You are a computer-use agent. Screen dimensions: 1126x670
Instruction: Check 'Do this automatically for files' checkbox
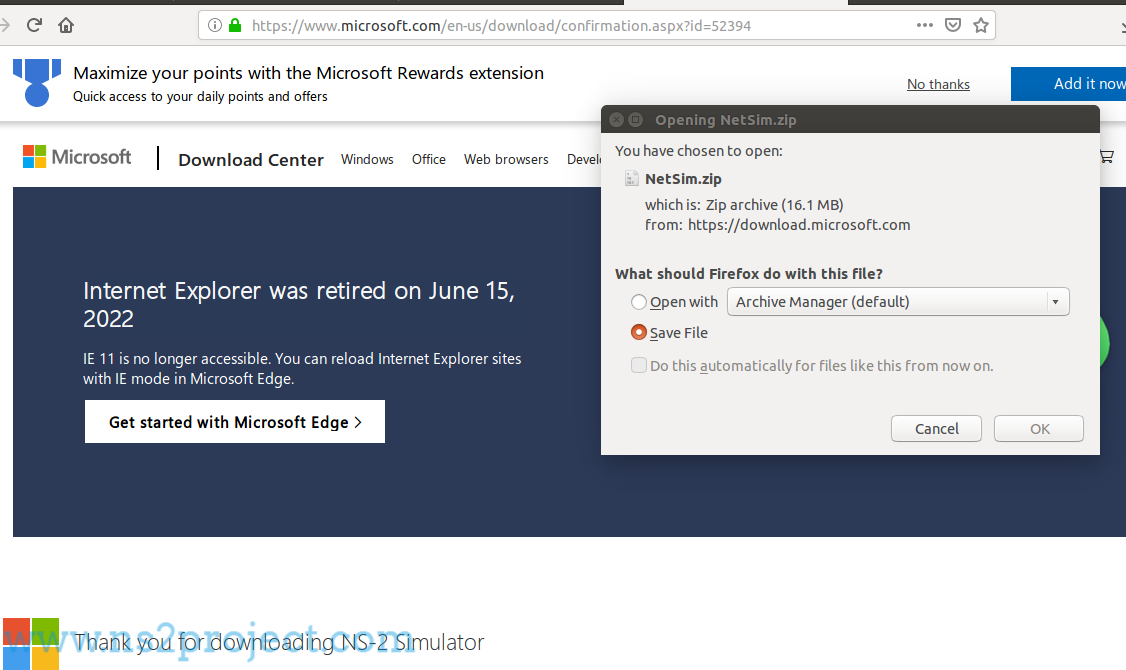click(638, 366)
